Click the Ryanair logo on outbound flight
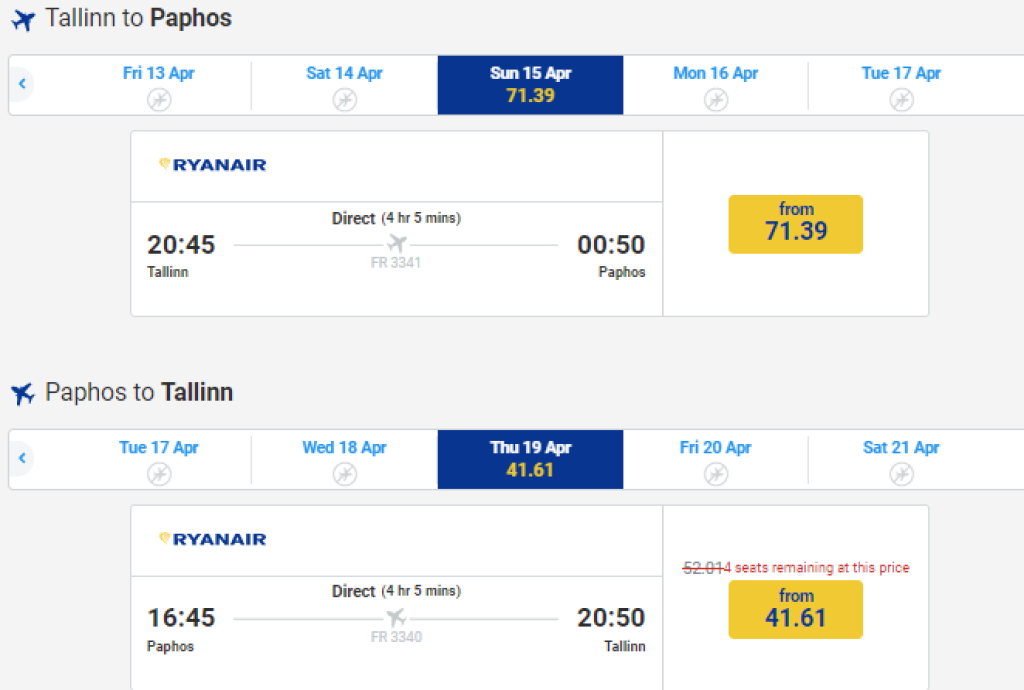Image resolution: width=1024 pixels, height=690 pixels. [x=213, y=165]
